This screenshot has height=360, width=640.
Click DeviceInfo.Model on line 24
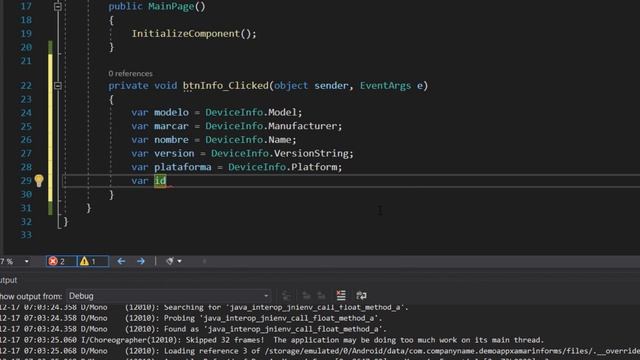253,112
